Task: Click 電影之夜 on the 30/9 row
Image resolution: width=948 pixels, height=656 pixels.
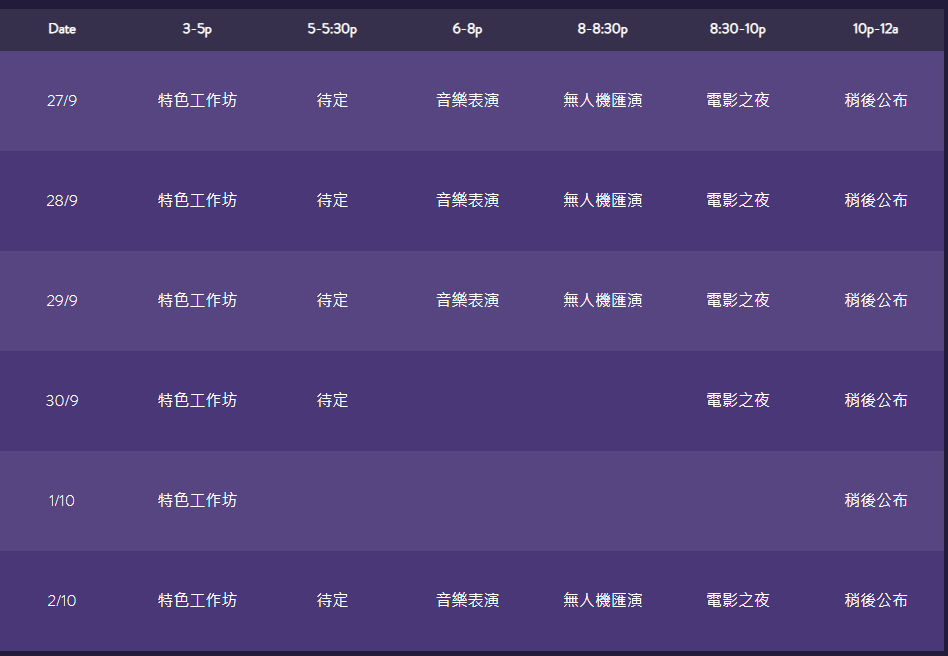Action: [x=737, y=400]
